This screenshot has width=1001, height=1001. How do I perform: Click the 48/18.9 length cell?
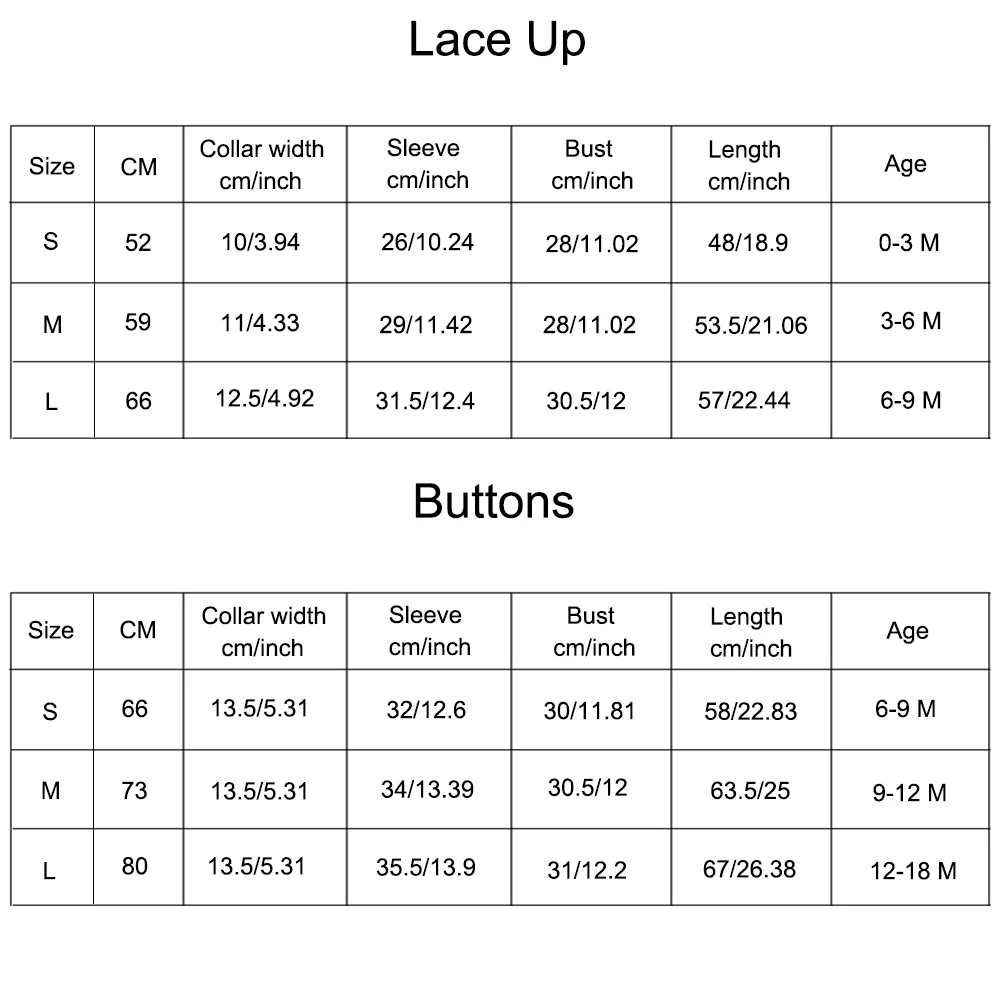747,243
